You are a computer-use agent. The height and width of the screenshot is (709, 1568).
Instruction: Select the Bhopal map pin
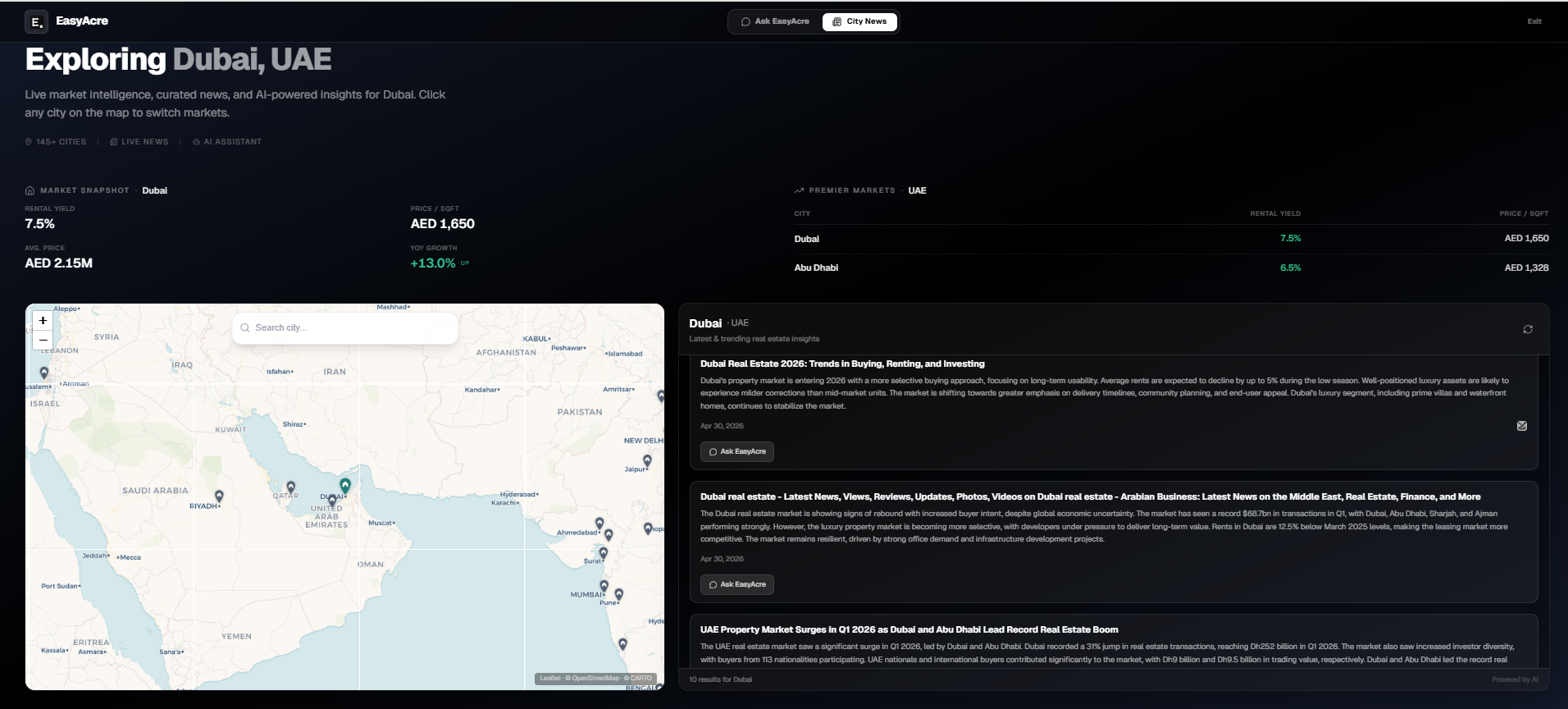pyautogui.click(x=648, y=528)
